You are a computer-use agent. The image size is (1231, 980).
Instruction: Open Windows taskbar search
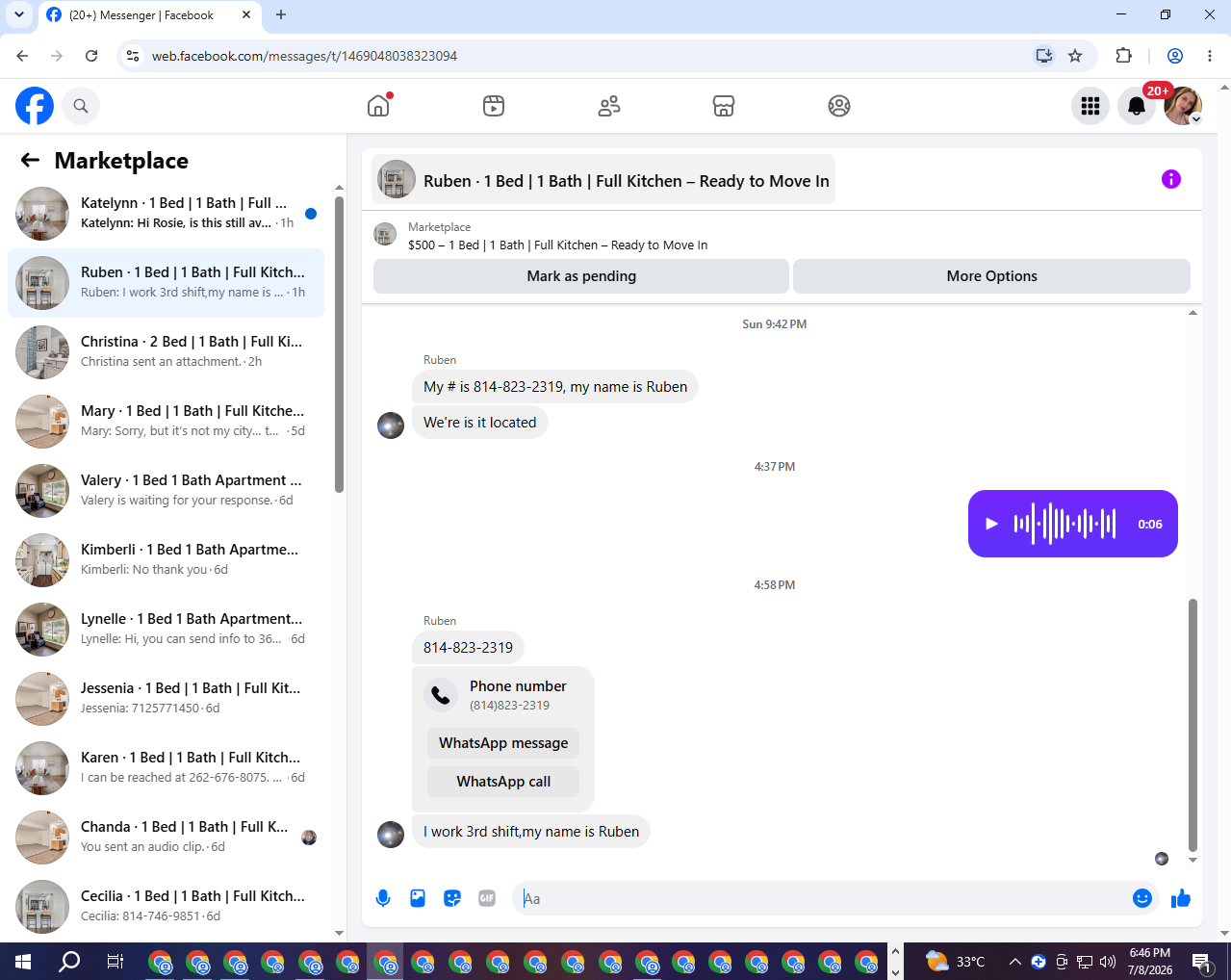[69, 961]
